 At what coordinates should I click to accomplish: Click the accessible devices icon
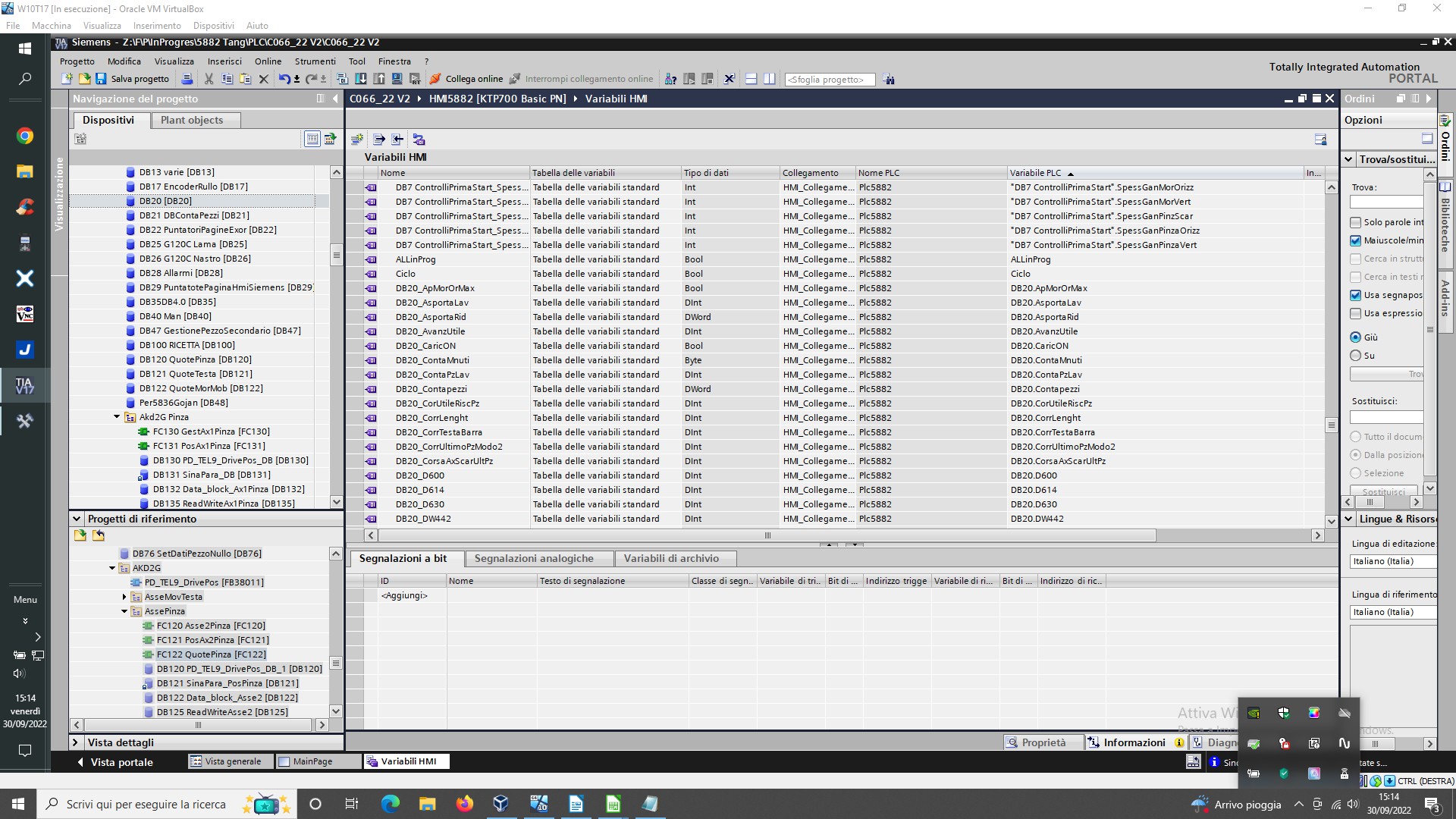click(x=670, y=79)
